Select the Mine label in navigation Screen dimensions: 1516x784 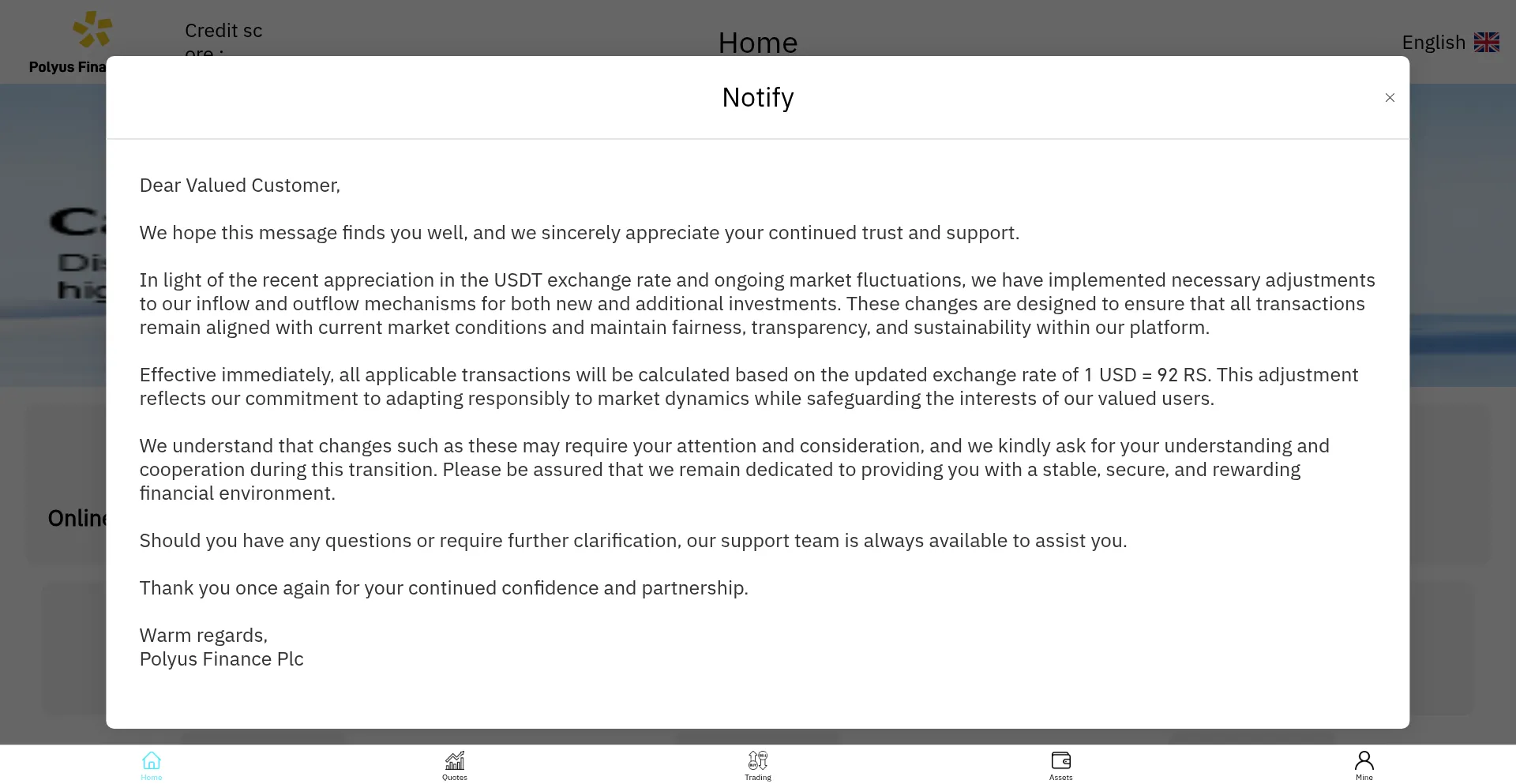(x=1364, y=778)
